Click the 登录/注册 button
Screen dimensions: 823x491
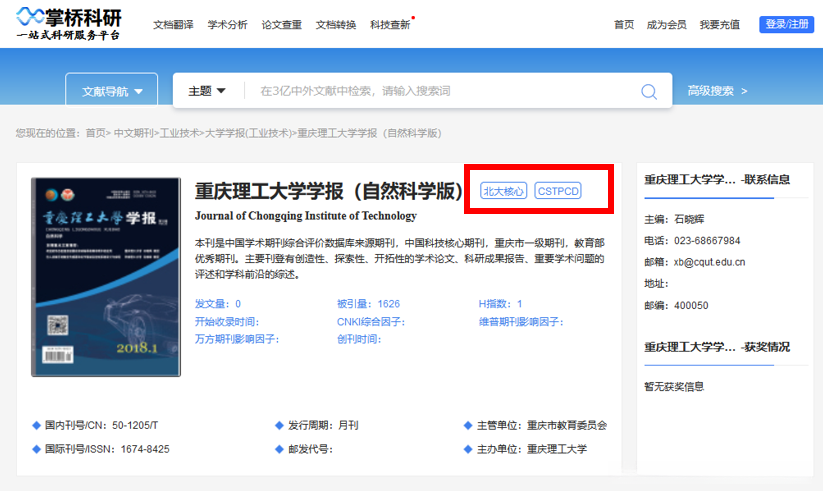coord(786,24)
